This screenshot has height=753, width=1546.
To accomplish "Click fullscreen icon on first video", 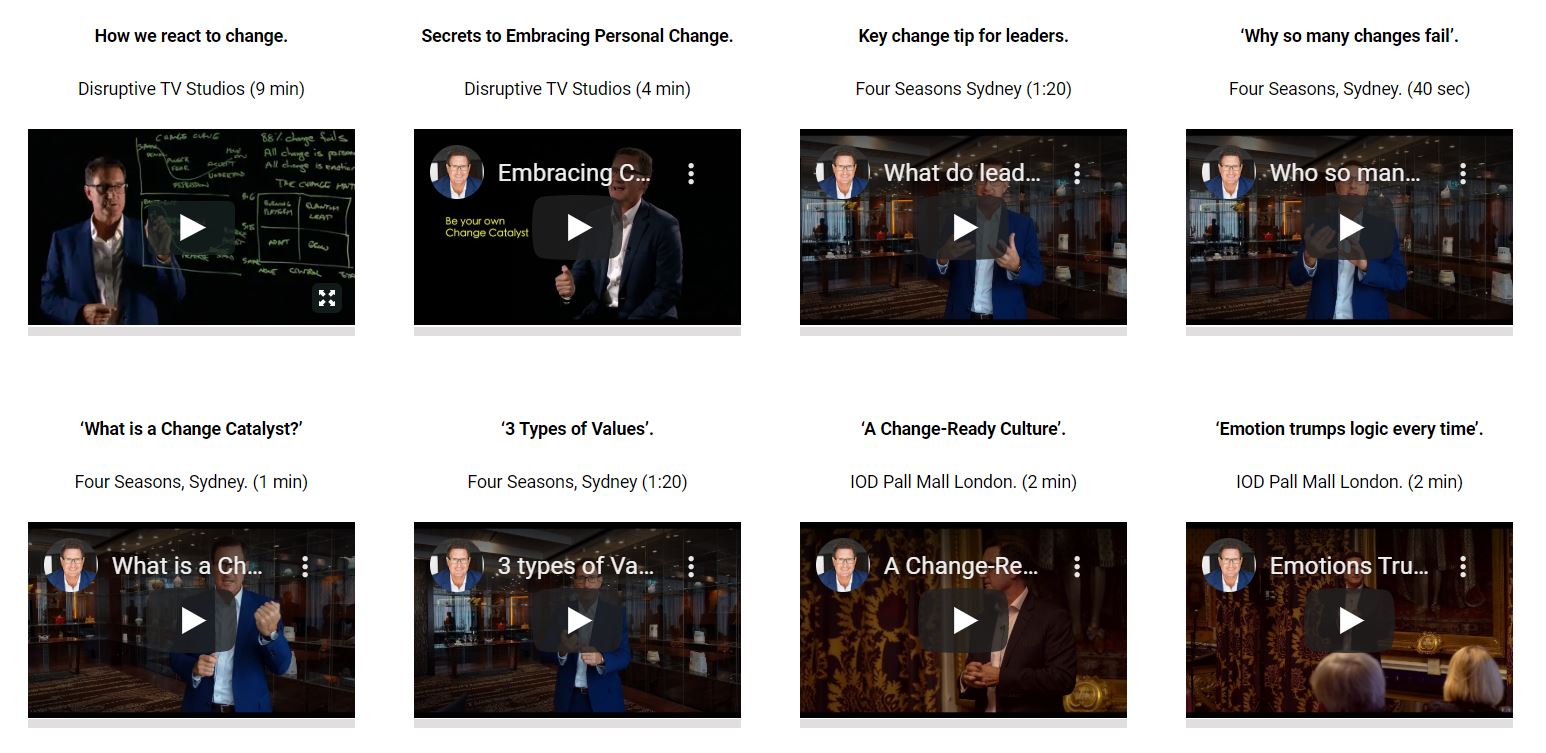I will click(x=327, y=297).
